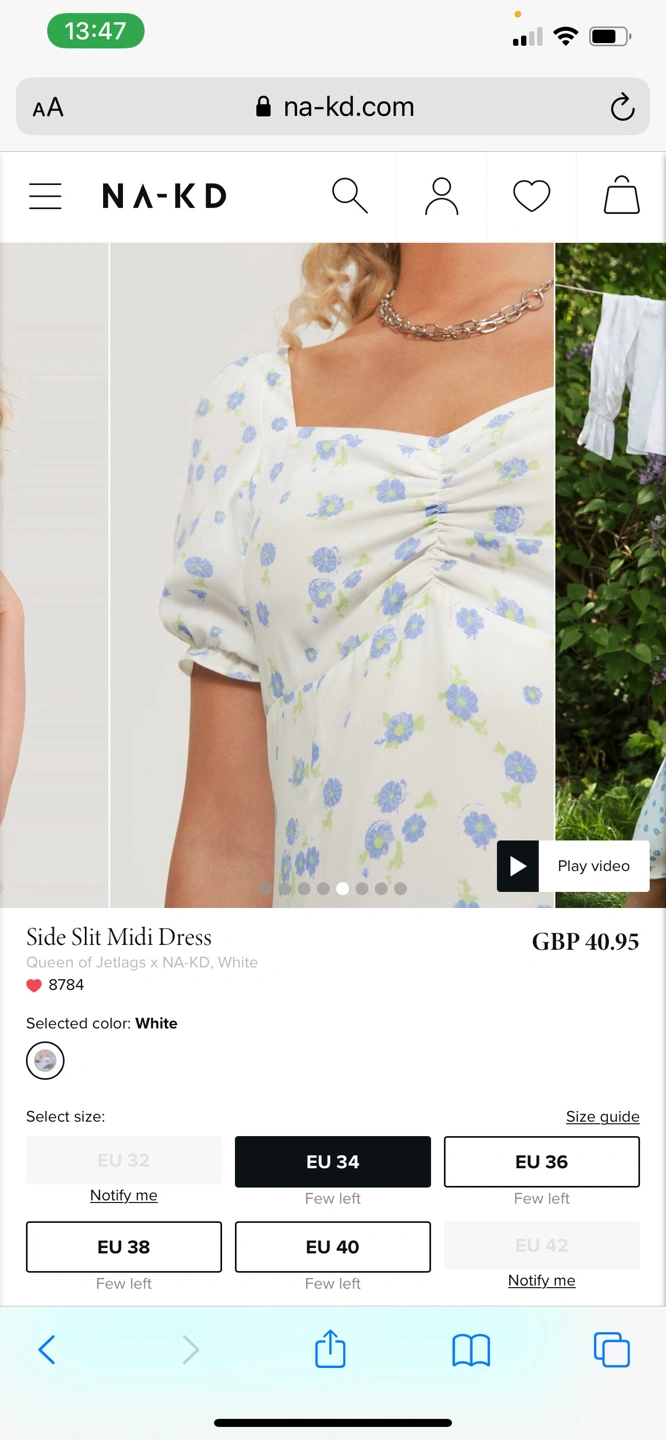Click Notify me under EU 32
The width and height of the screenshot is (666, 1440).
124,1196
